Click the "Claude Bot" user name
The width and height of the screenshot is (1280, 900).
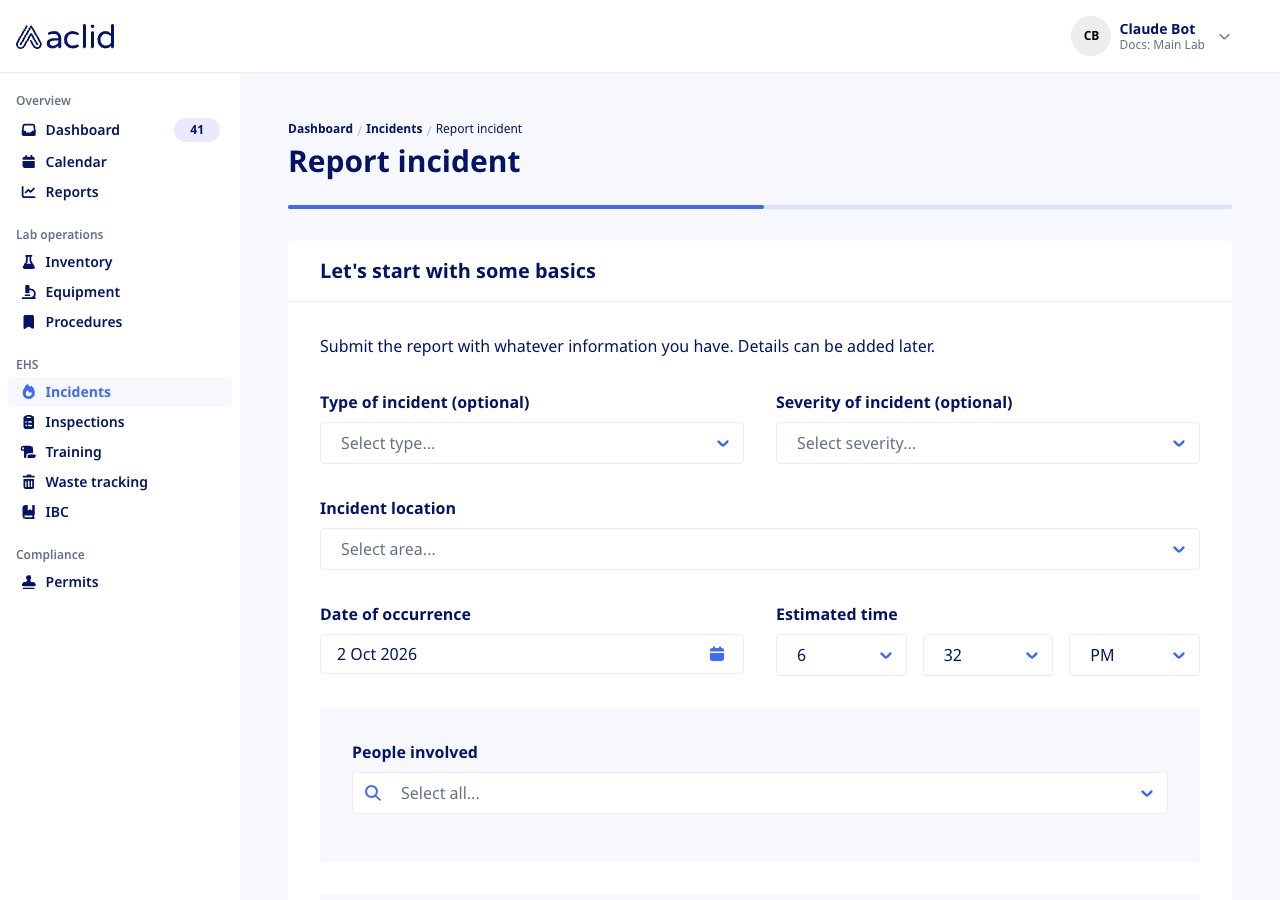point(1157,29)
